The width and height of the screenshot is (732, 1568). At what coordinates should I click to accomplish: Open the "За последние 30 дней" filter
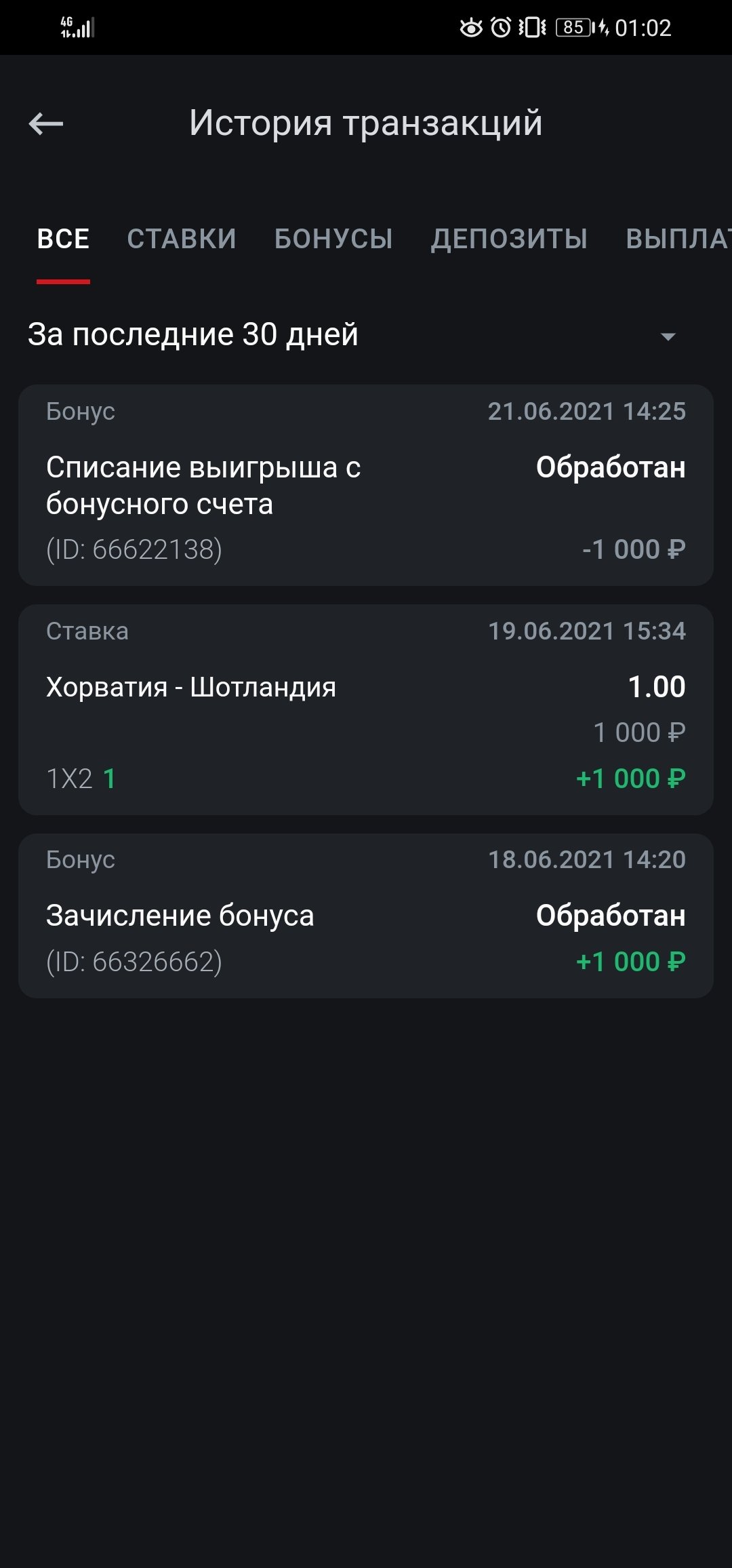(193, 335)
